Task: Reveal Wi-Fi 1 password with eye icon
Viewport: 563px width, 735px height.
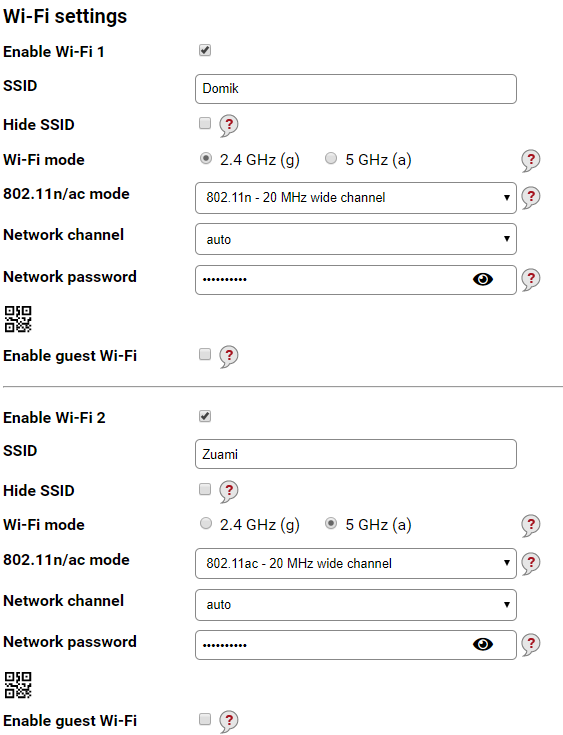Action: pyautogui.click(x=483, y=279)
